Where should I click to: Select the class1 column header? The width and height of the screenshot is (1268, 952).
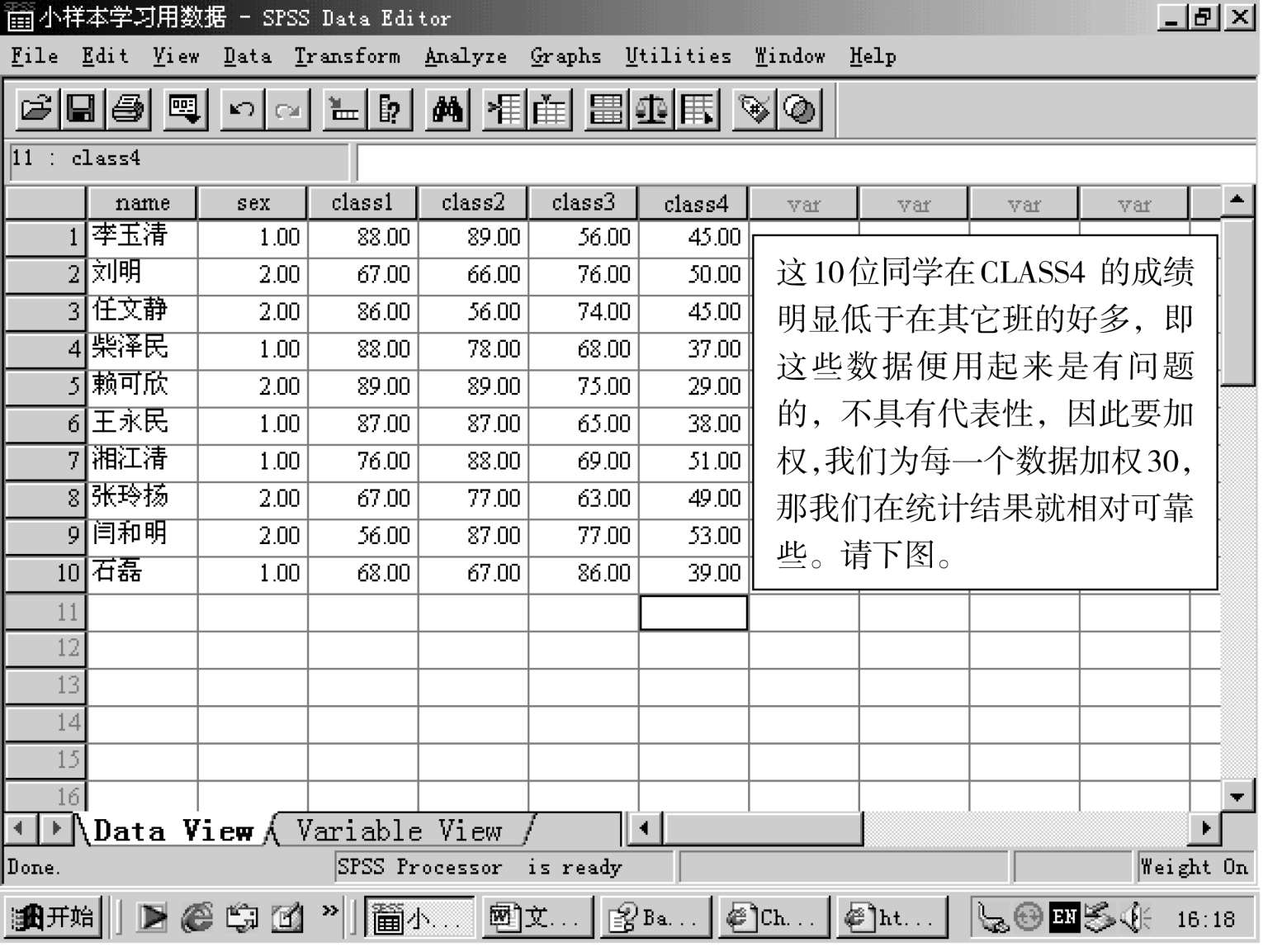[362, 203]
